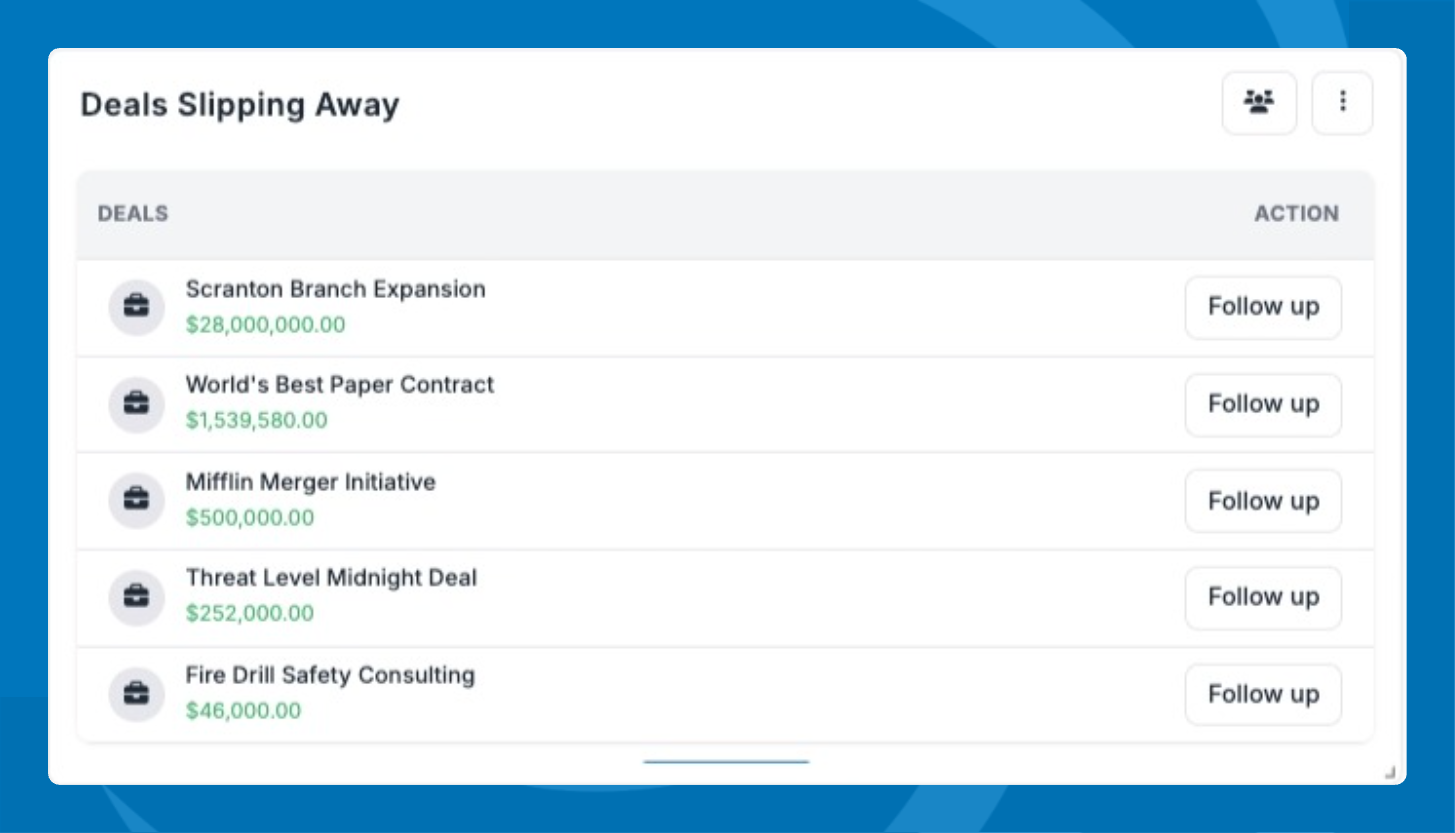Click briefcase icon for Fire Drill Safety Consulting
The width and height of the screenshot is (1455, 833).
click(x=136, y=693)
